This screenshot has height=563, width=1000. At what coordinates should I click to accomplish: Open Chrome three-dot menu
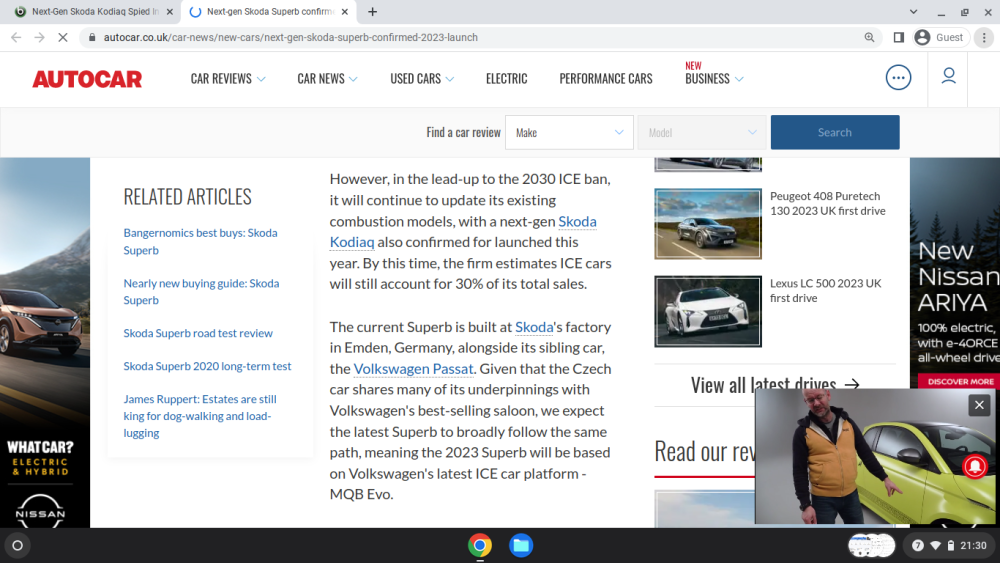coord(984,38)
